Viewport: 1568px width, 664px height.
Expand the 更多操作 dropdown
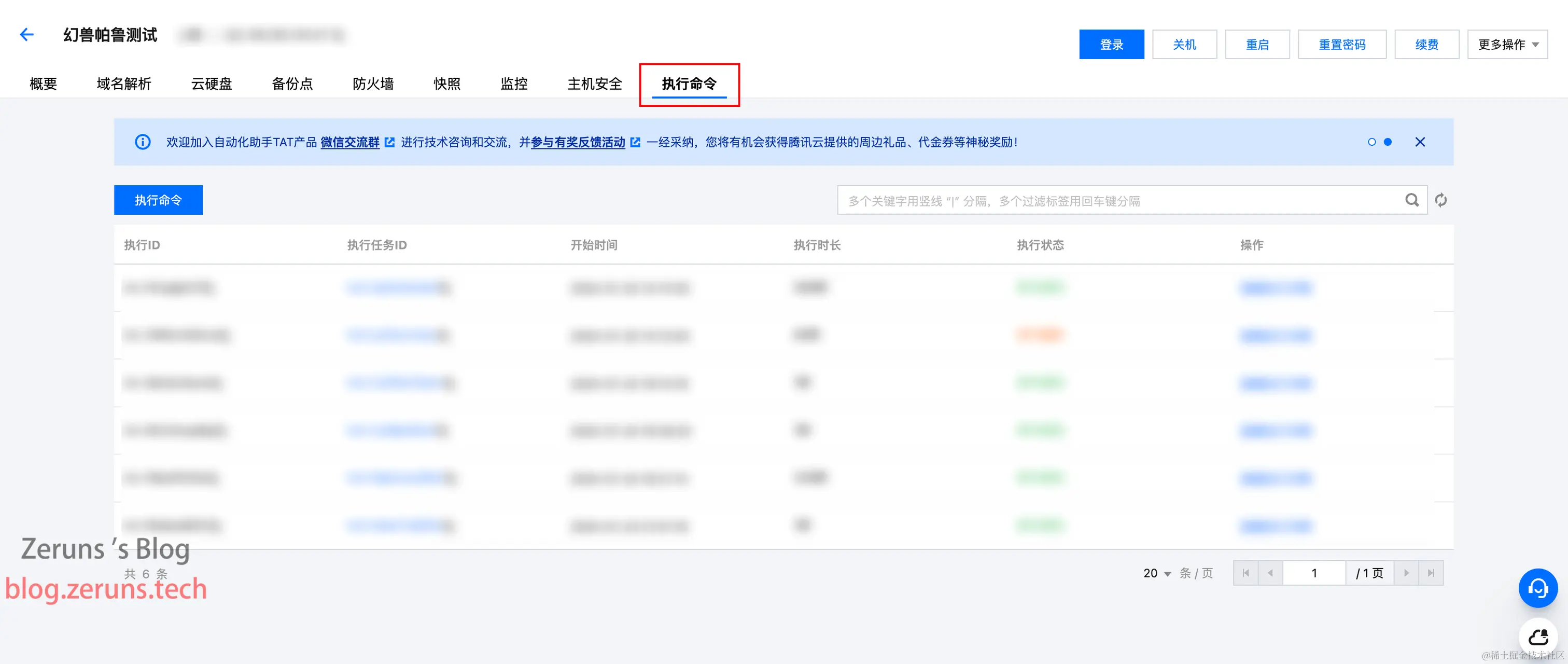[x=1507, y=45]
